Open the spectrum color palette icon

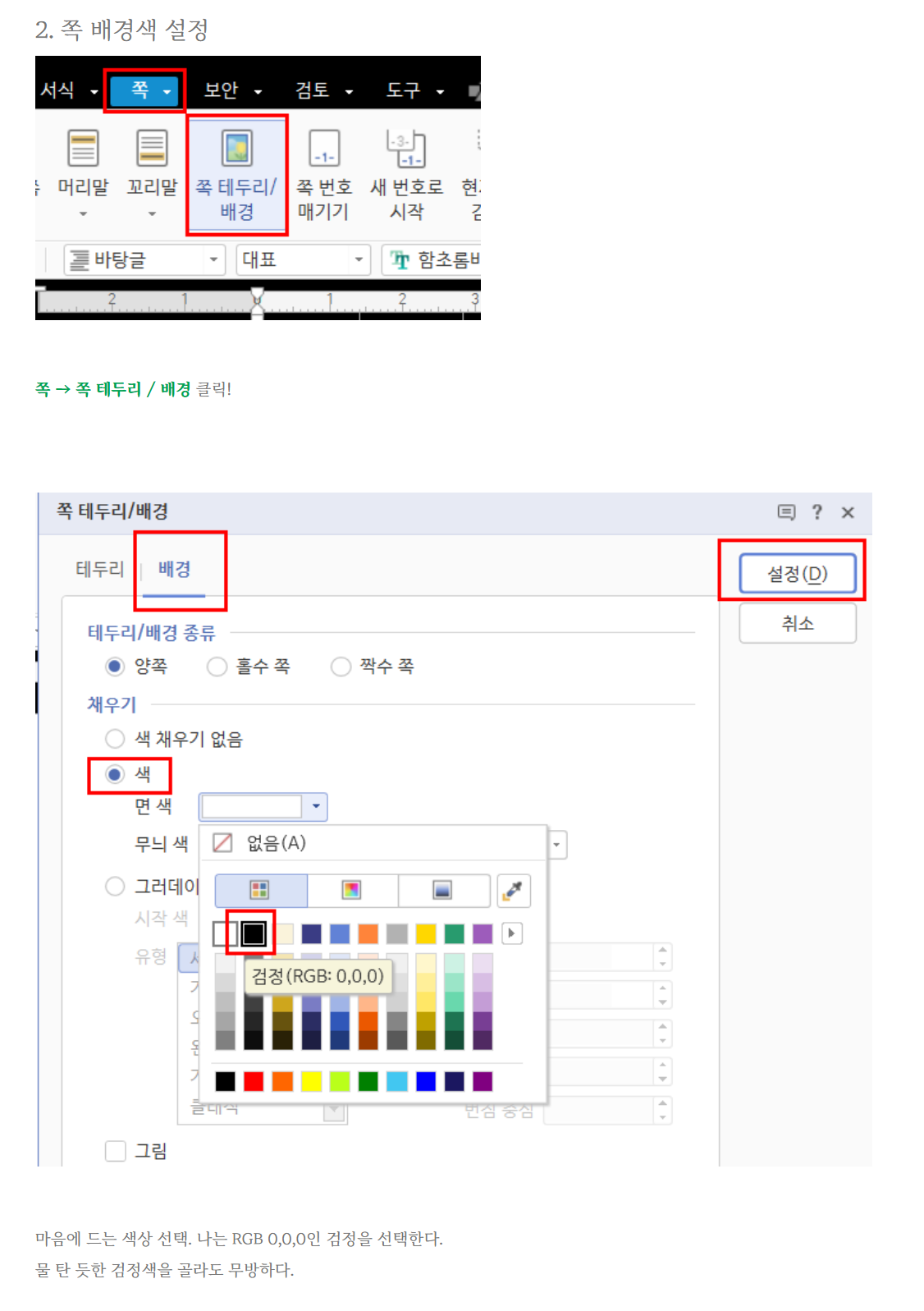(x=352, y=891)
